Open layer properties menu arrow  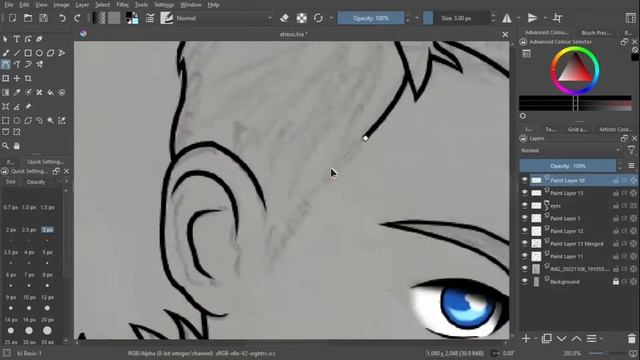click(x=601, y=339)
